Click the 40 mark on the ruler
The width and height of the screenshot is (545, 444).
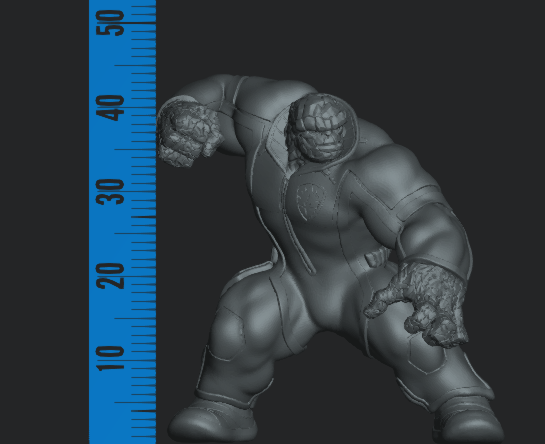coord(110,108)
